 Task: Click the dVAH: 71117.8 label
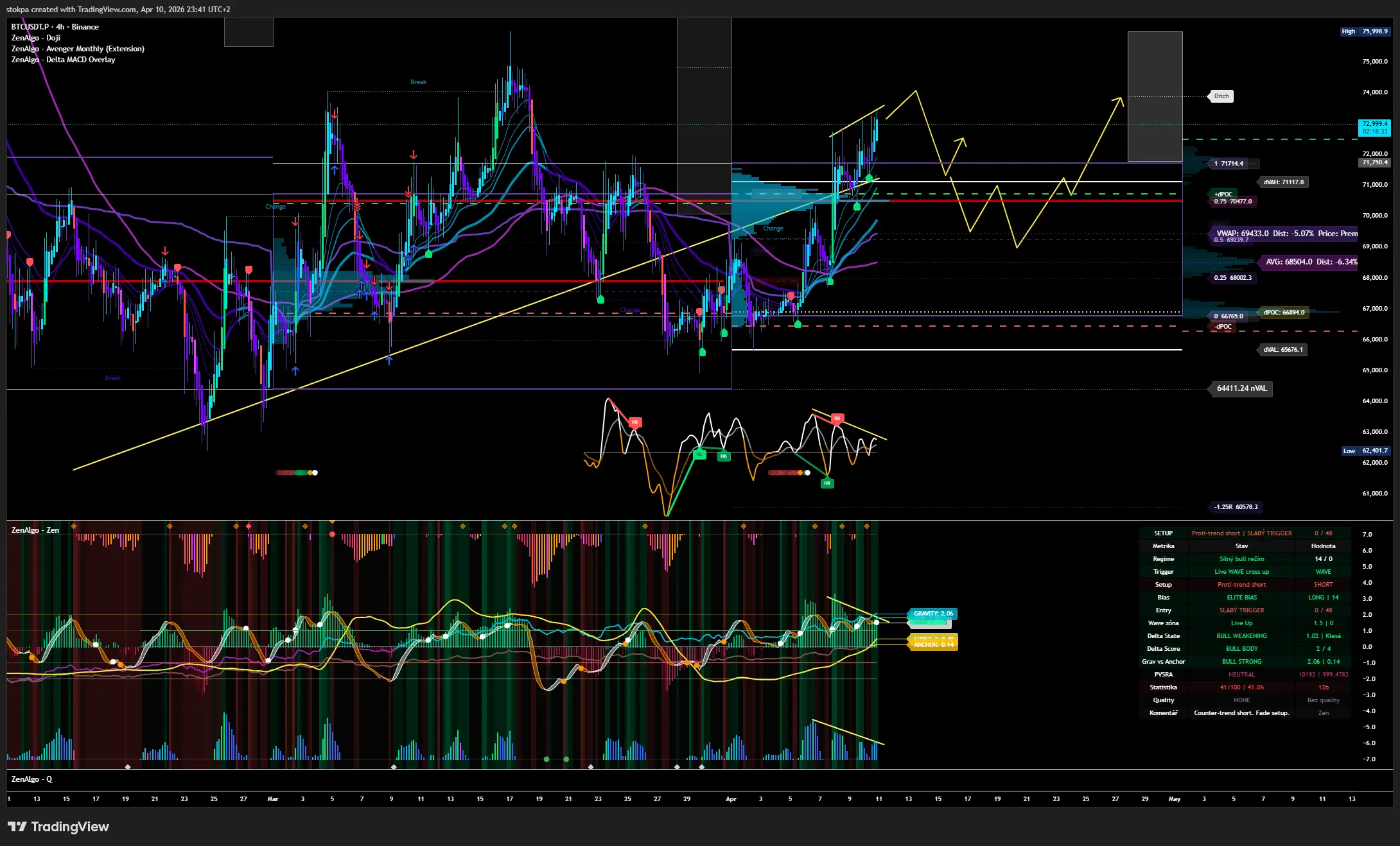click(x=1283, y=182)
